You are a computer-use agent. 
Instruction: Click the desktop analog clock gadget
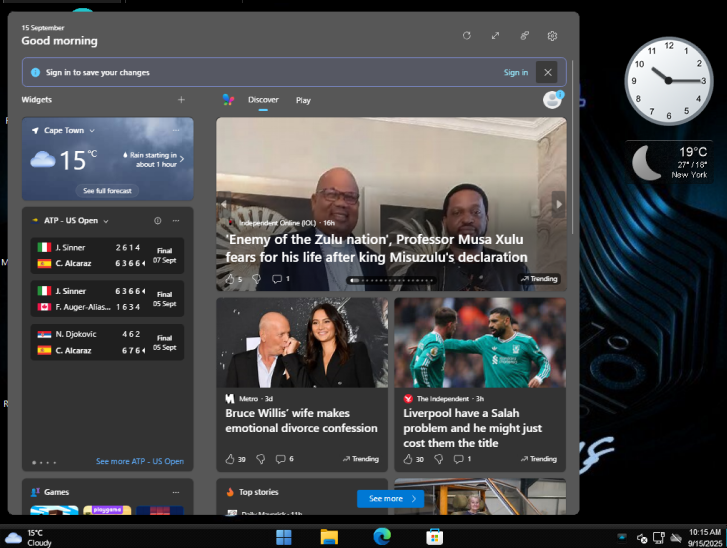pos(669,81)
